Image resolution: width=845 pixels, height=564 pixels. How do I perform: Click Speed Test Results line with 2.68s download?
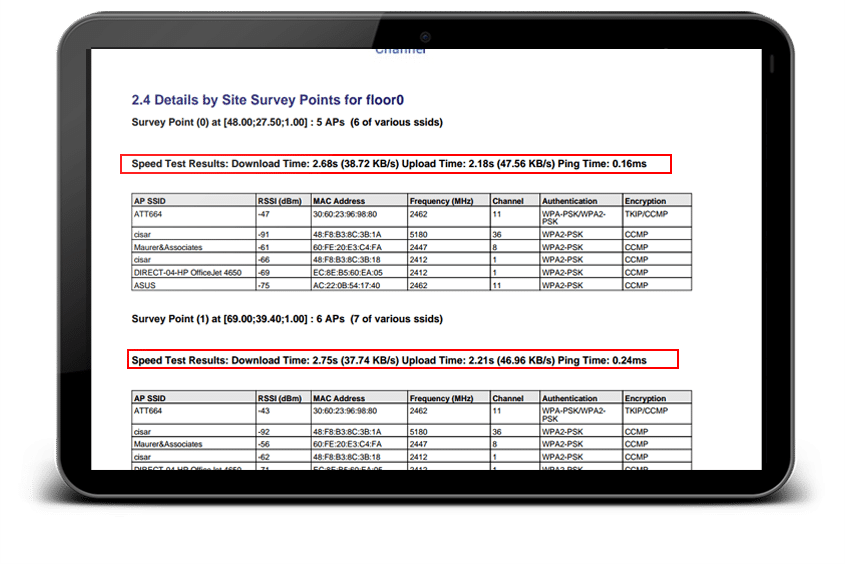[389, 164]
